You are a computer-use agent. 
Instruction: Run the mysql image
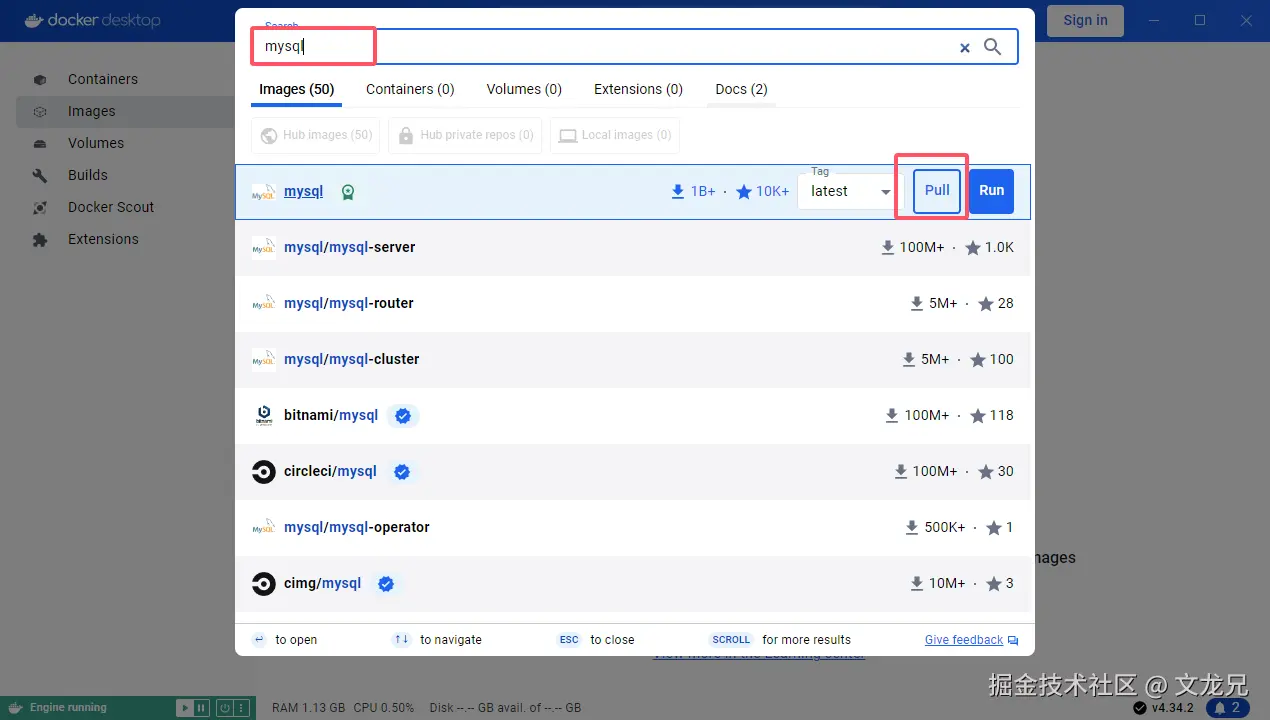991,191
